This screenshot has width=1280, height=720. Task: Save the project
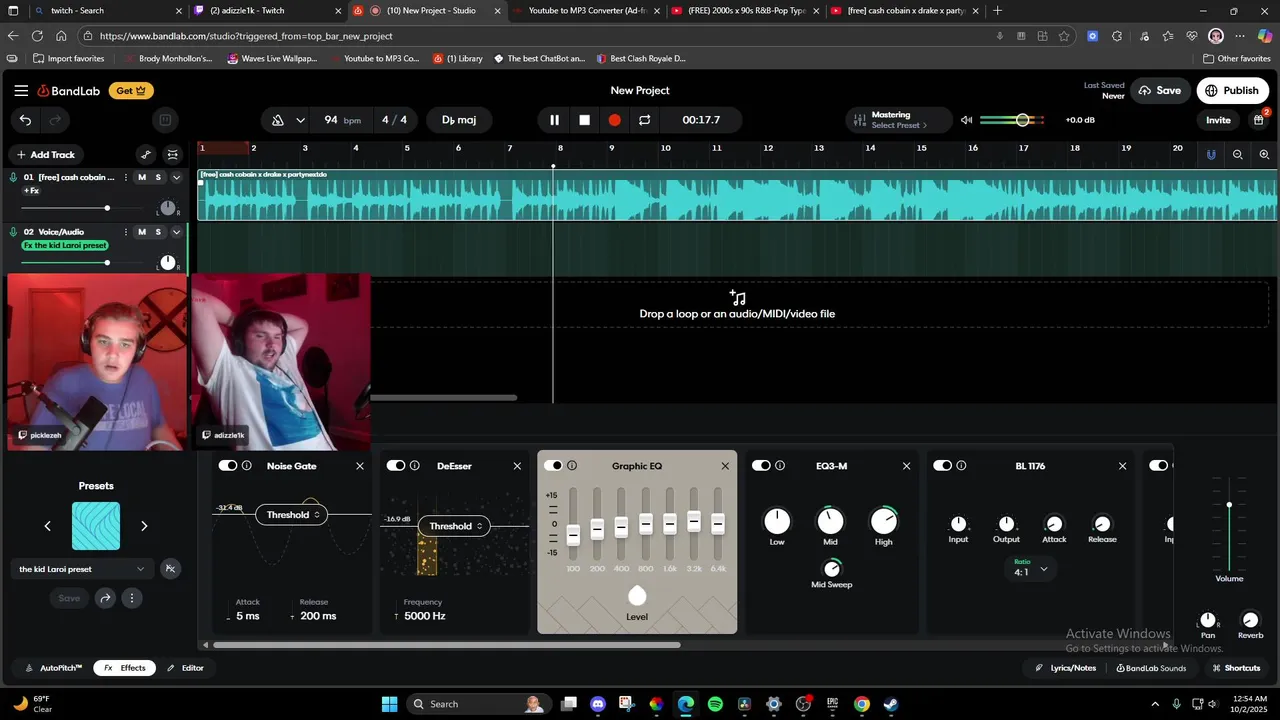1159,91
